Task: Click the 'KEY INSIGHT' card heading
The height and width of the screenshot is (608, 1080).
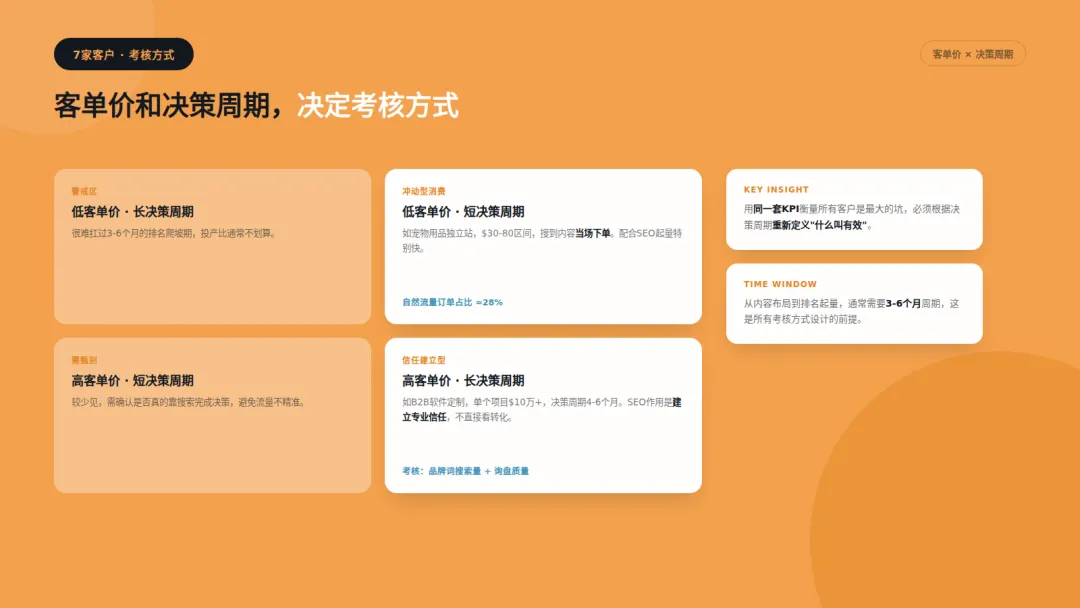Action: coord(776,189)
